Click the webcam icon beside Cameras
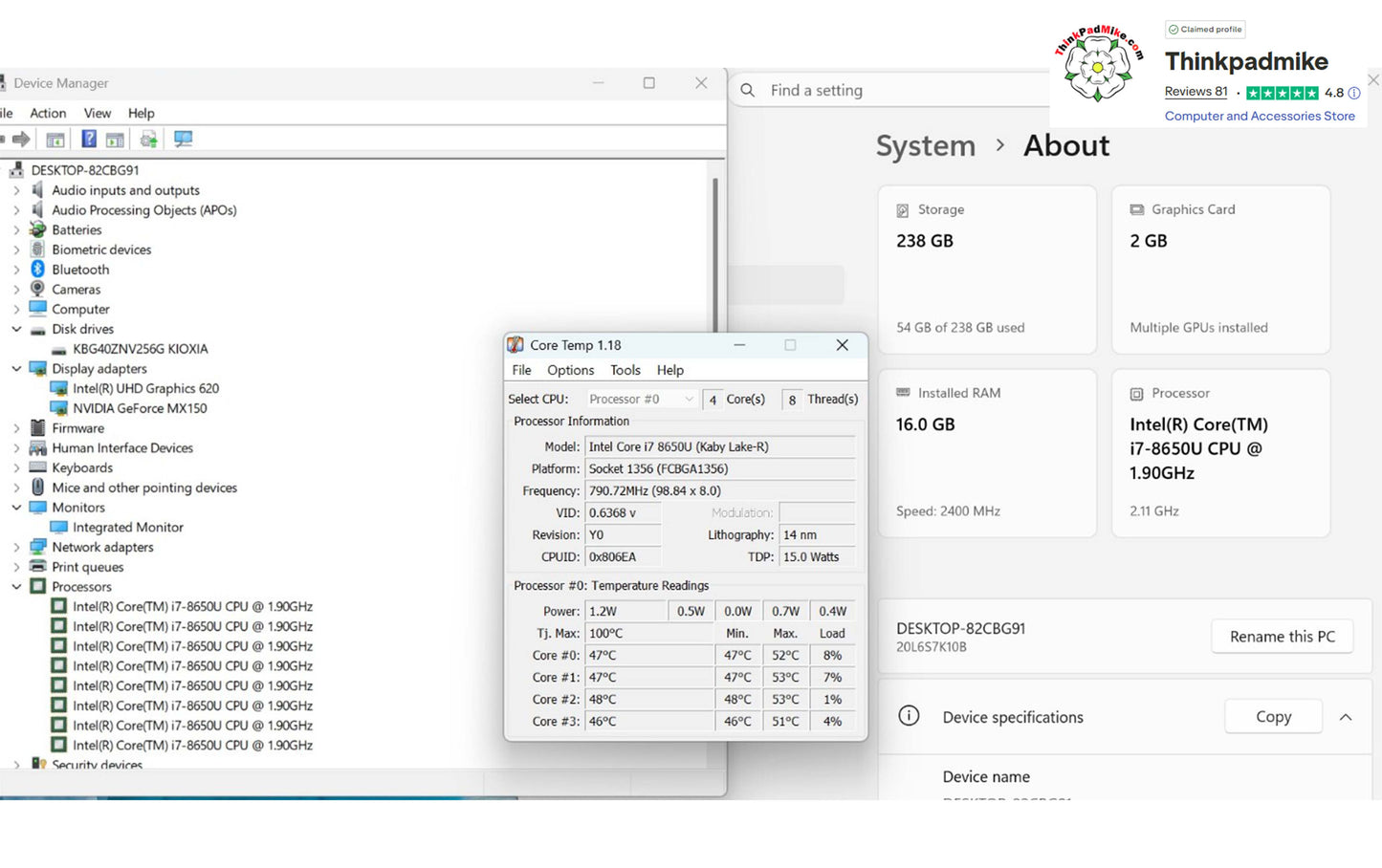 coord(37,289)
